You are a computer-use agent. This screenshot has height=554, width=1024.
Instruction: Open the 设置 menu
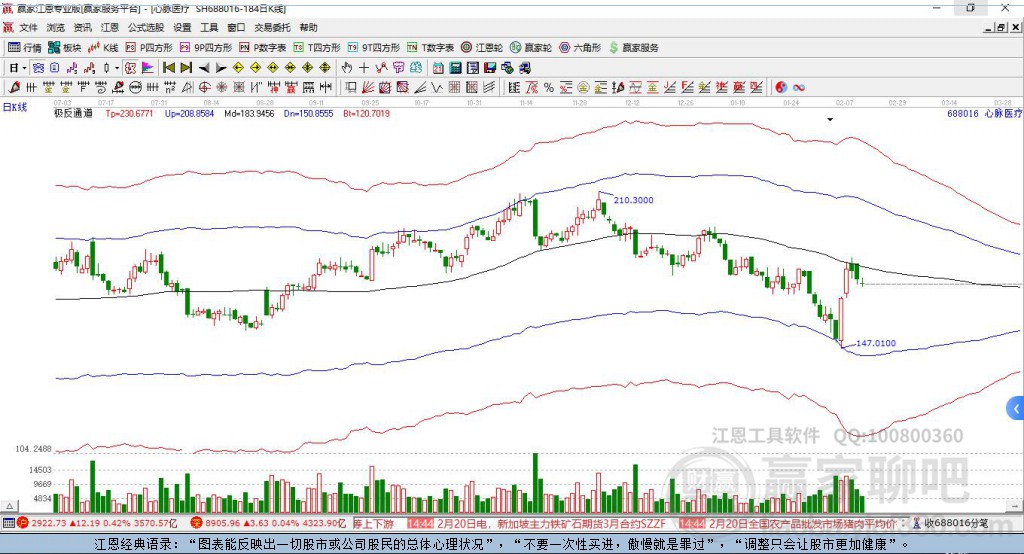coord(182,27)
